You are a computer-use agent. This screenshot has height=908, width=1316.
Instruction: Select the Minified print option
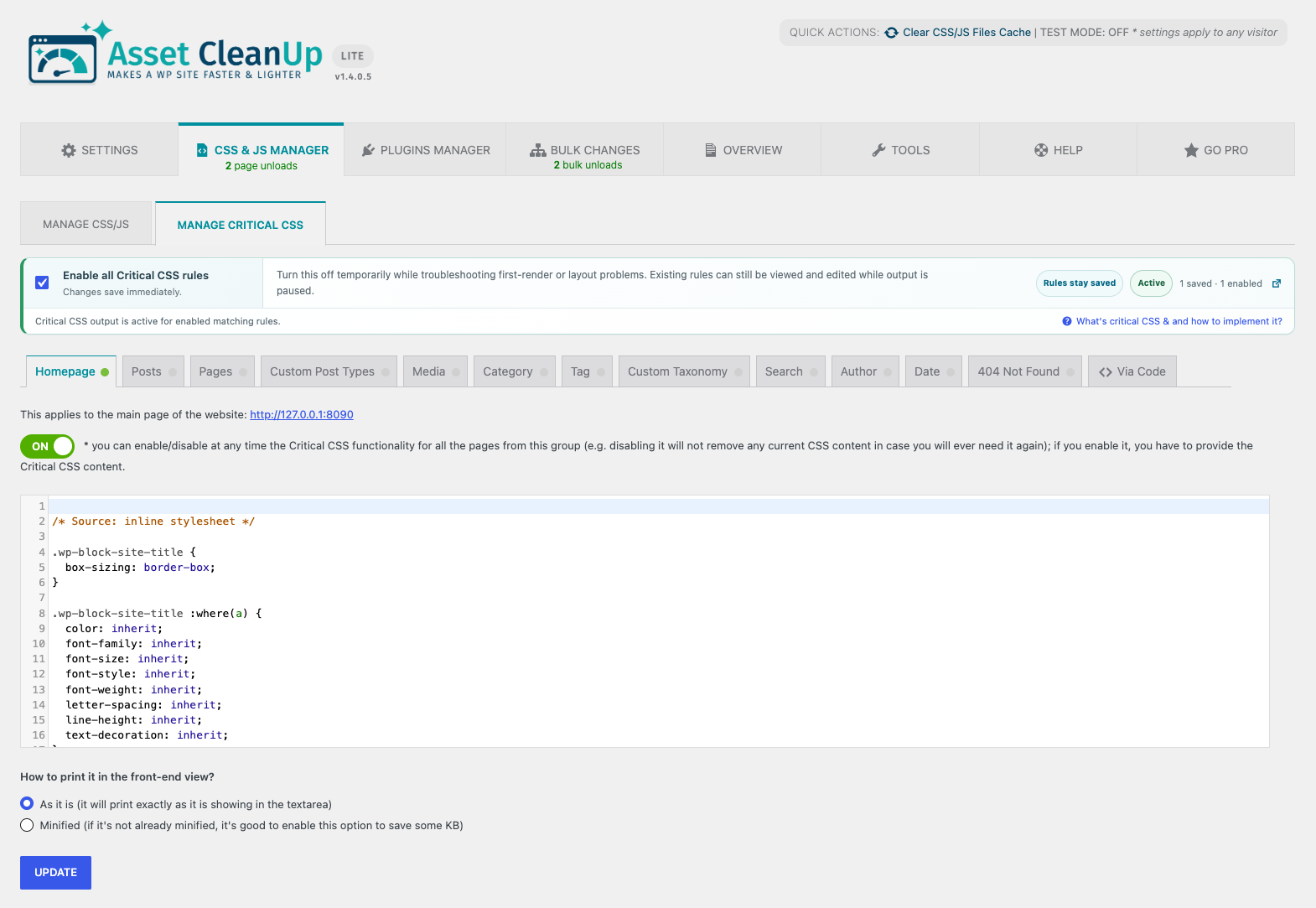(27, 825)
